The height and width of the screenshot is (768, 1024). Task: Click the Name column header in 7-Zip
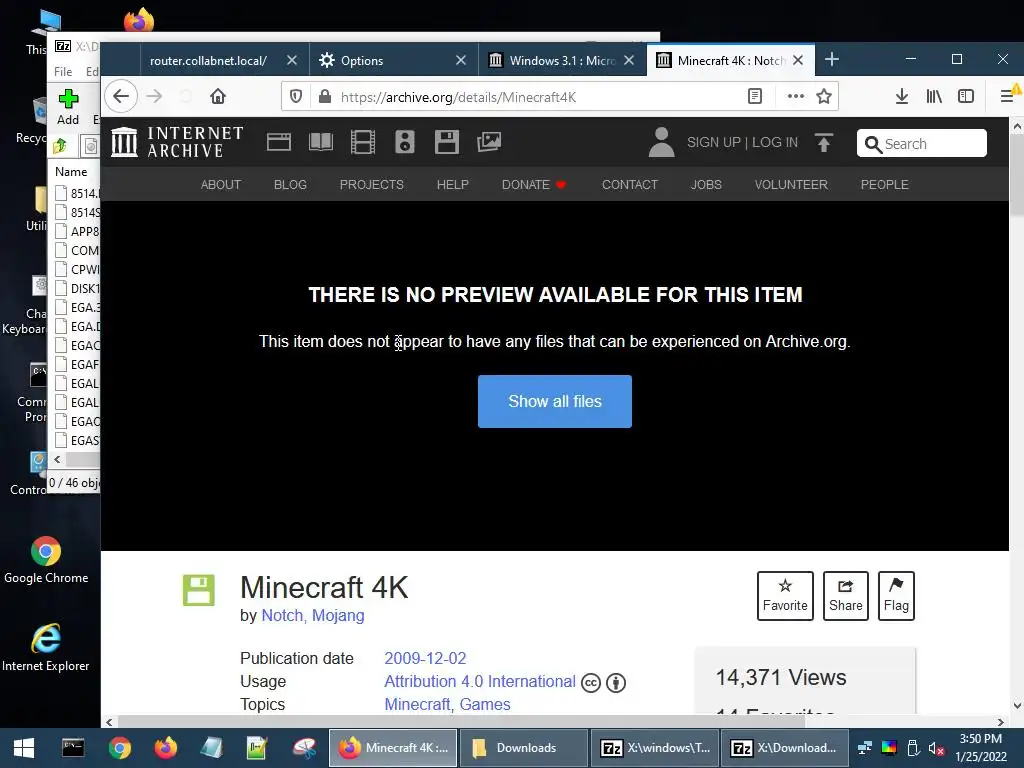coord(71,172)
